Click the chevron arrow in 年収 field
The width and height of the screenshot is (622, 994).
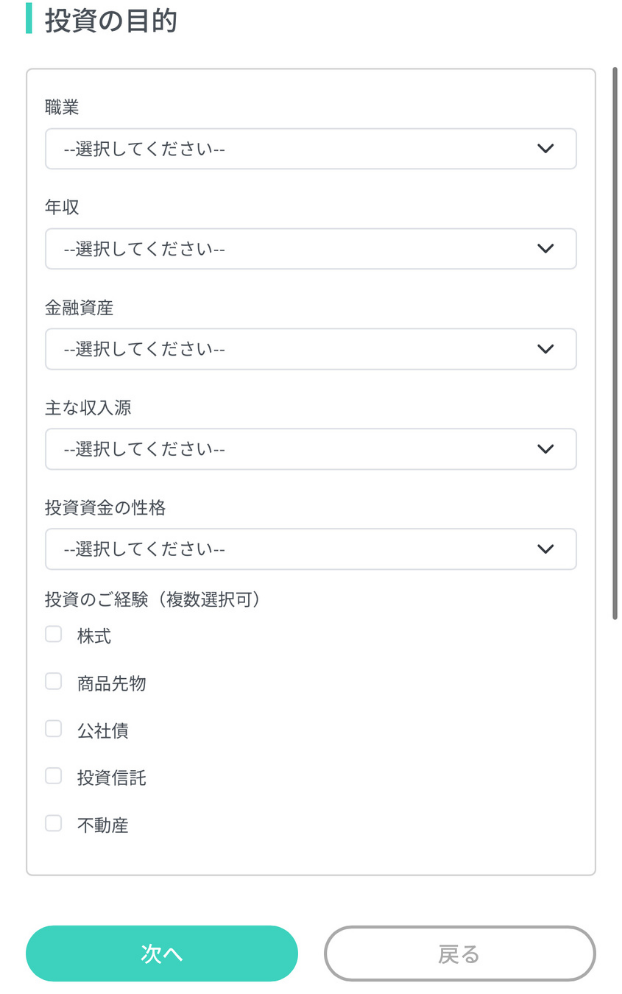pyautogui.click(x=545, y=249)
